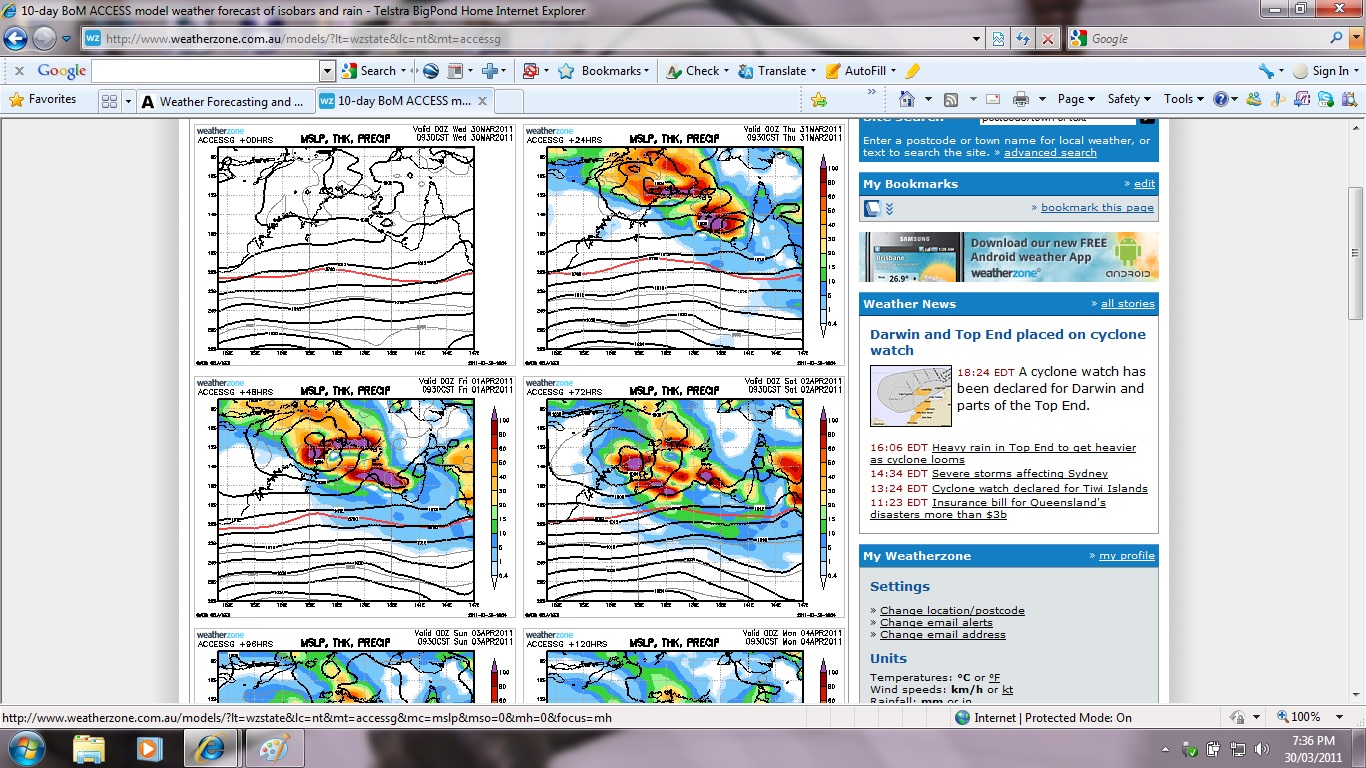Follow the advanced search link
This screenshot has width=1366, height=768.
[x=1050, y=153]
